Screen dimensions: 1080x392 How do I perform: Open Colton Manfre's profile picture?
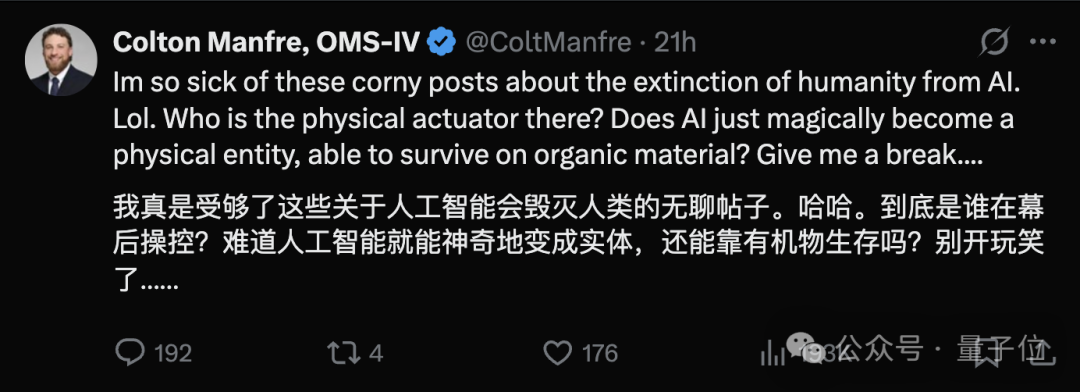click(x=61, y=60)
